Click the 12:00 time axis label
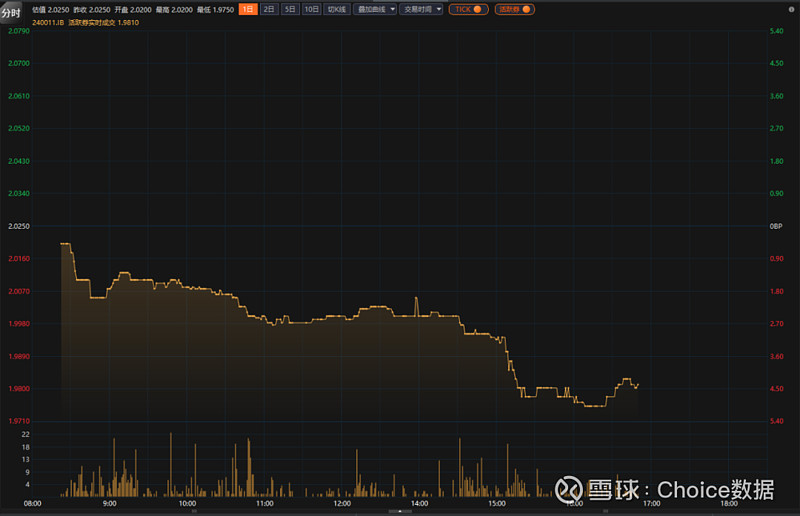Viewport: 800px width, 516px height. [342, 503]
